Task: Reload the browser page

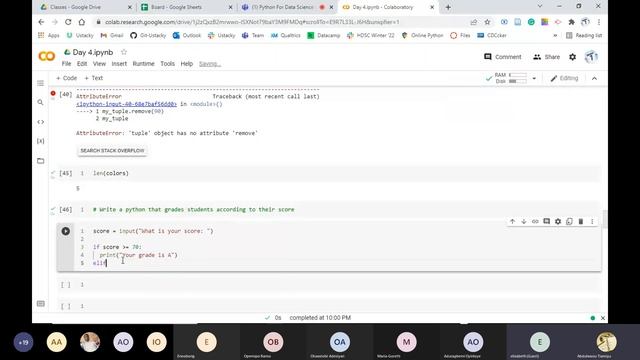Action: coord(68,22)
